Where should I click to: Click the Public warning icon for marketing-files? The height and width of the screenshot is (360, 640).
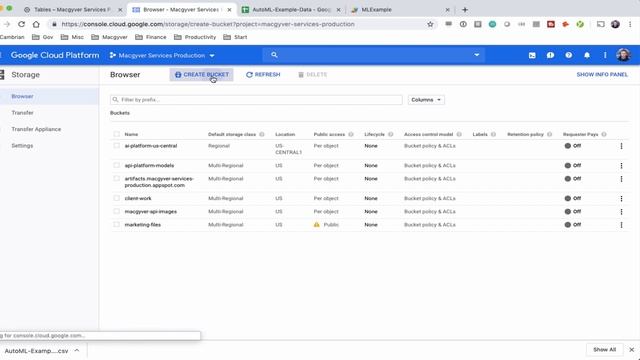click(317, 224)
